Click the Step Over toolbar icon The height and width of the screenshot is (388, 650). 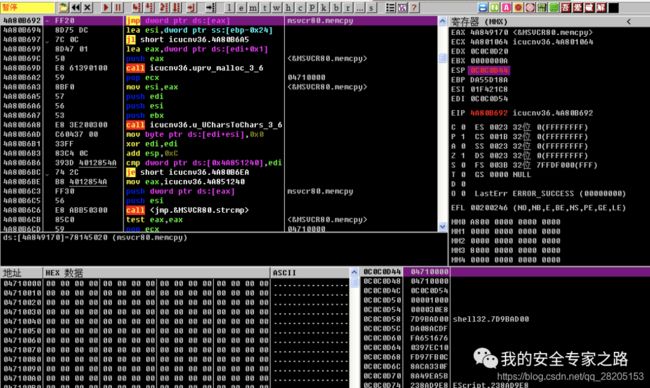[x=149, y=7]
